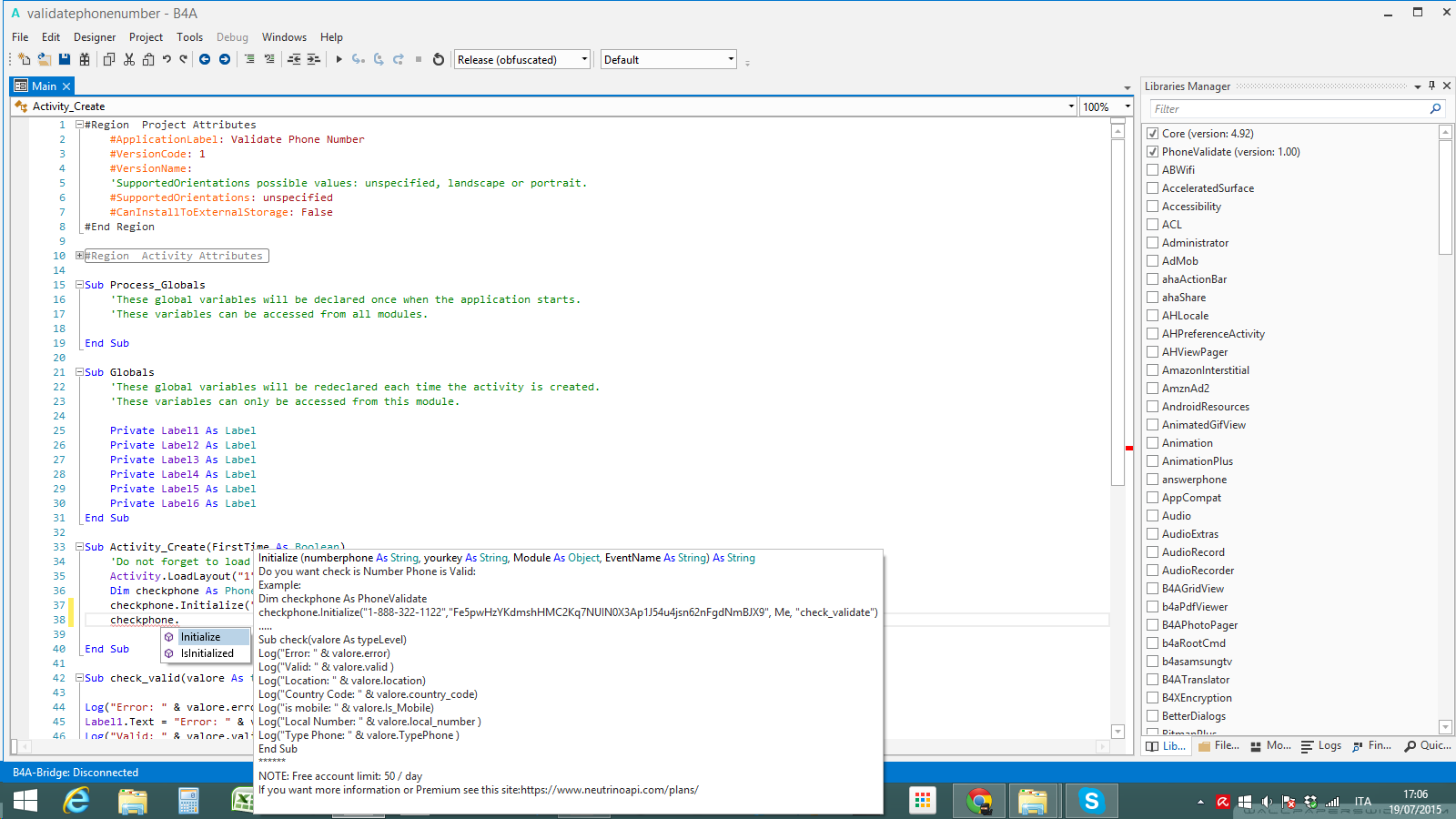This screenshot has width=1456, height=819.
Task: Click the New file toolbar icon
Action: (x=25, y=59)
